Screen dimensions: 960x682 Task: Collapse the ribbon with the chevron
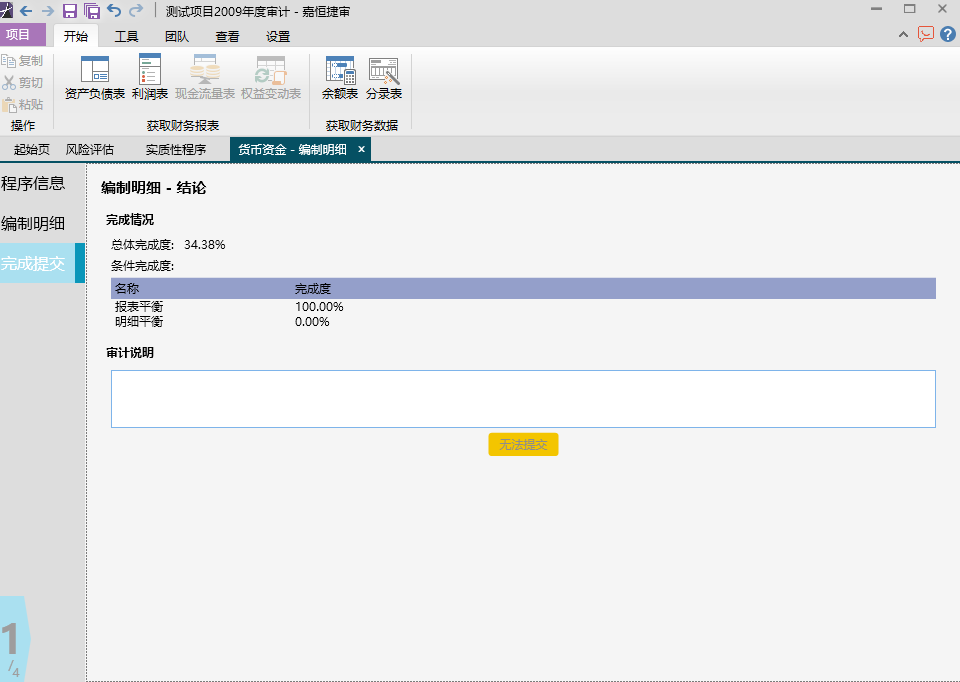click(903, 35)
